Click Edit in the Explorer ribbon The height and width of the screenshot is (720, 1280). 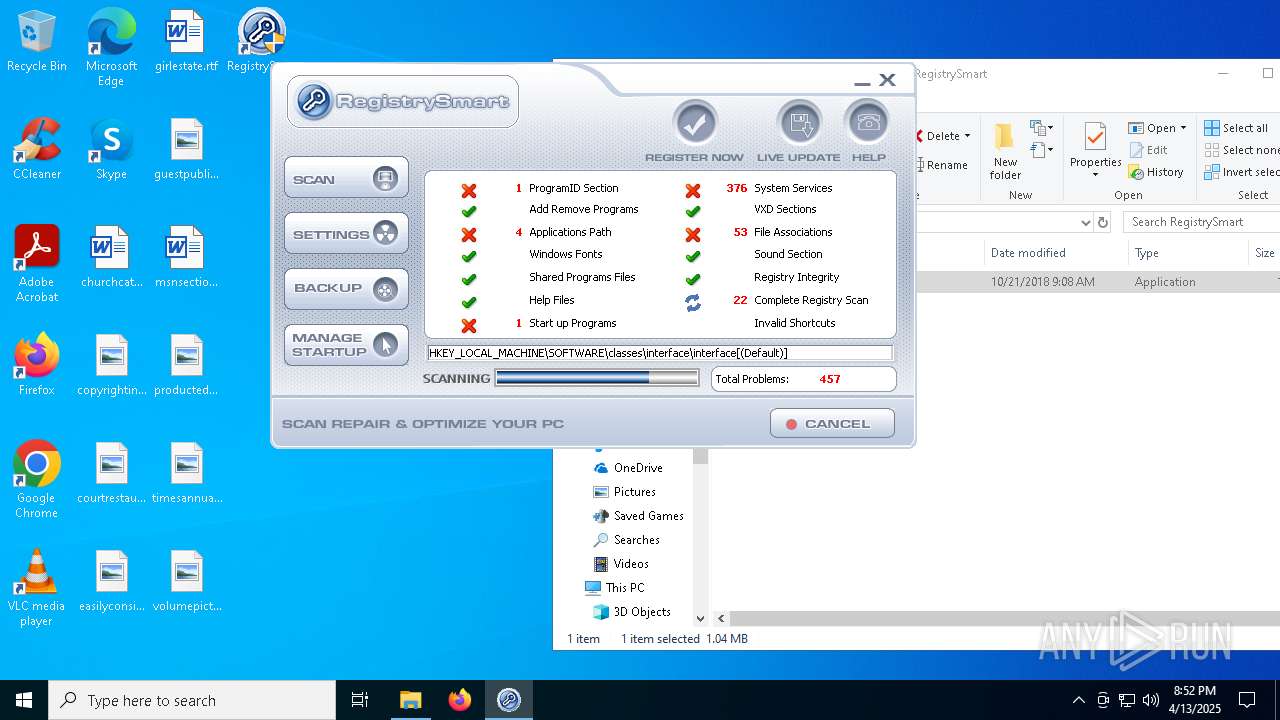click(x=1148, y=150)
